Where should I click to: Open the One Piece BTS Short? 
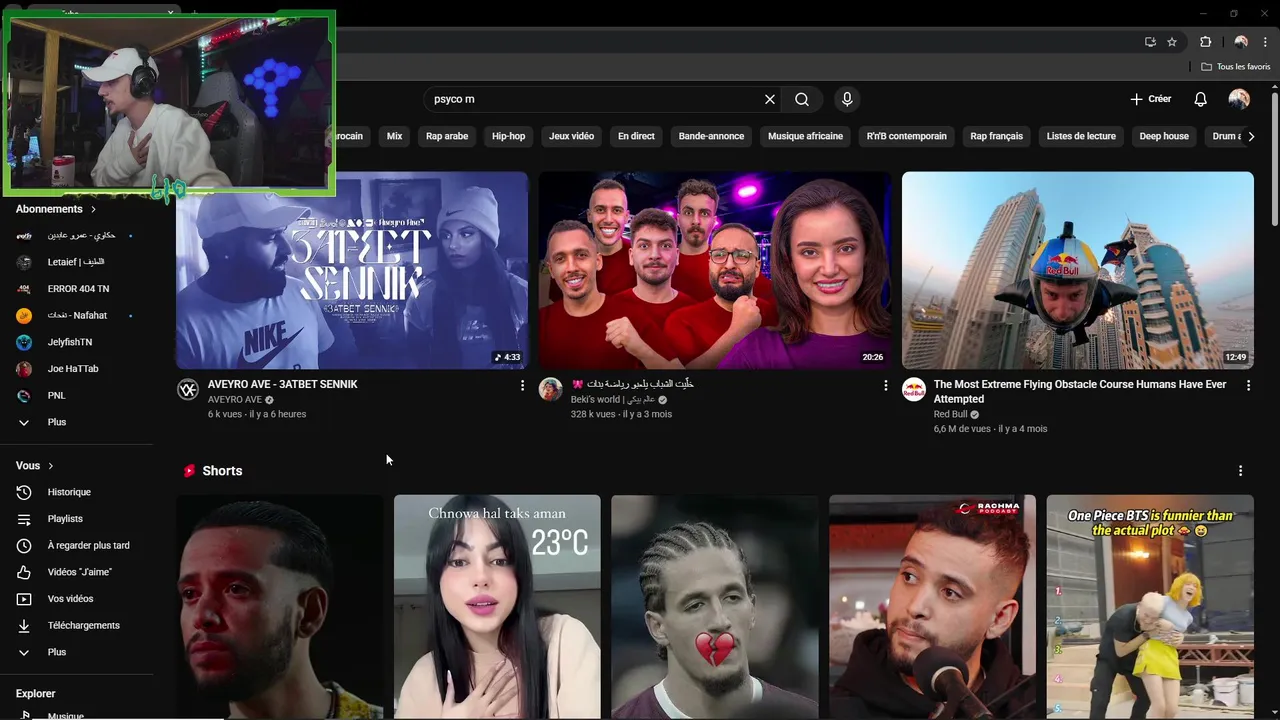pos(1150,607)
